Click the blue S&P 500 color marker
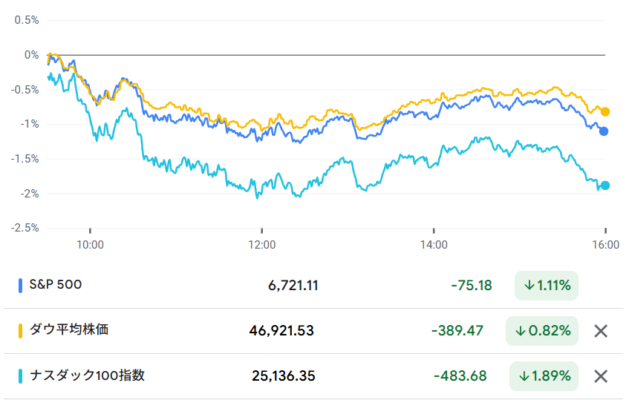This screenshot has height=400, width=629. click(21, 285)
